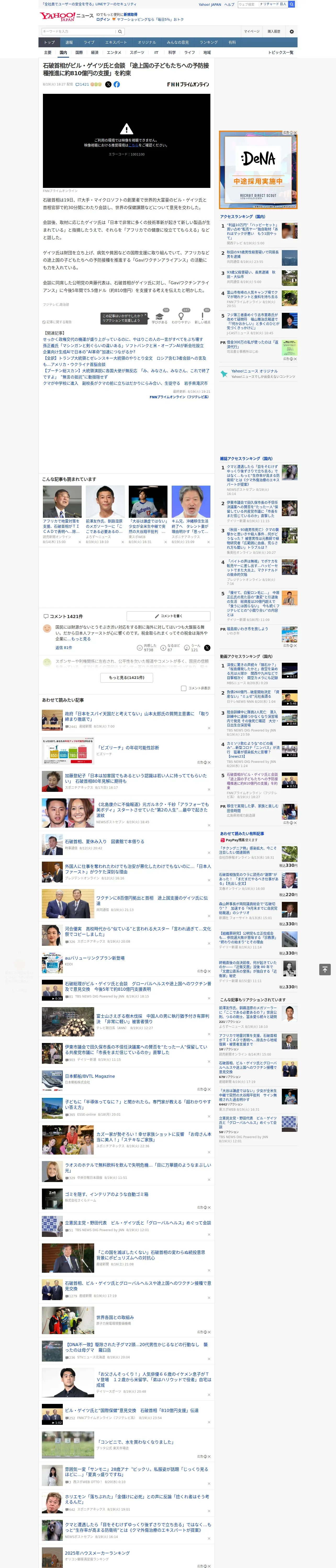
Task: Open the Yahoo! JAPAN top link
Action: pyautogui.click(x=210, y=4)
